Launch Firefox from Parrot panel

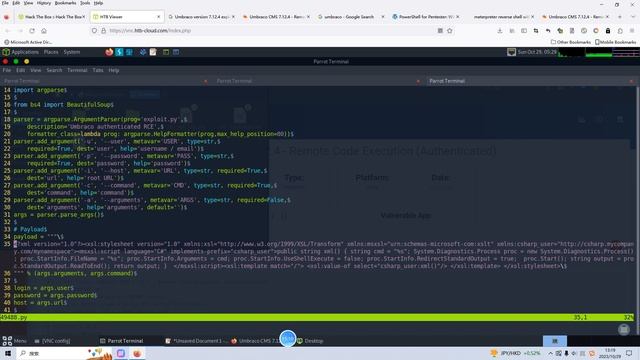pos(109,52)
